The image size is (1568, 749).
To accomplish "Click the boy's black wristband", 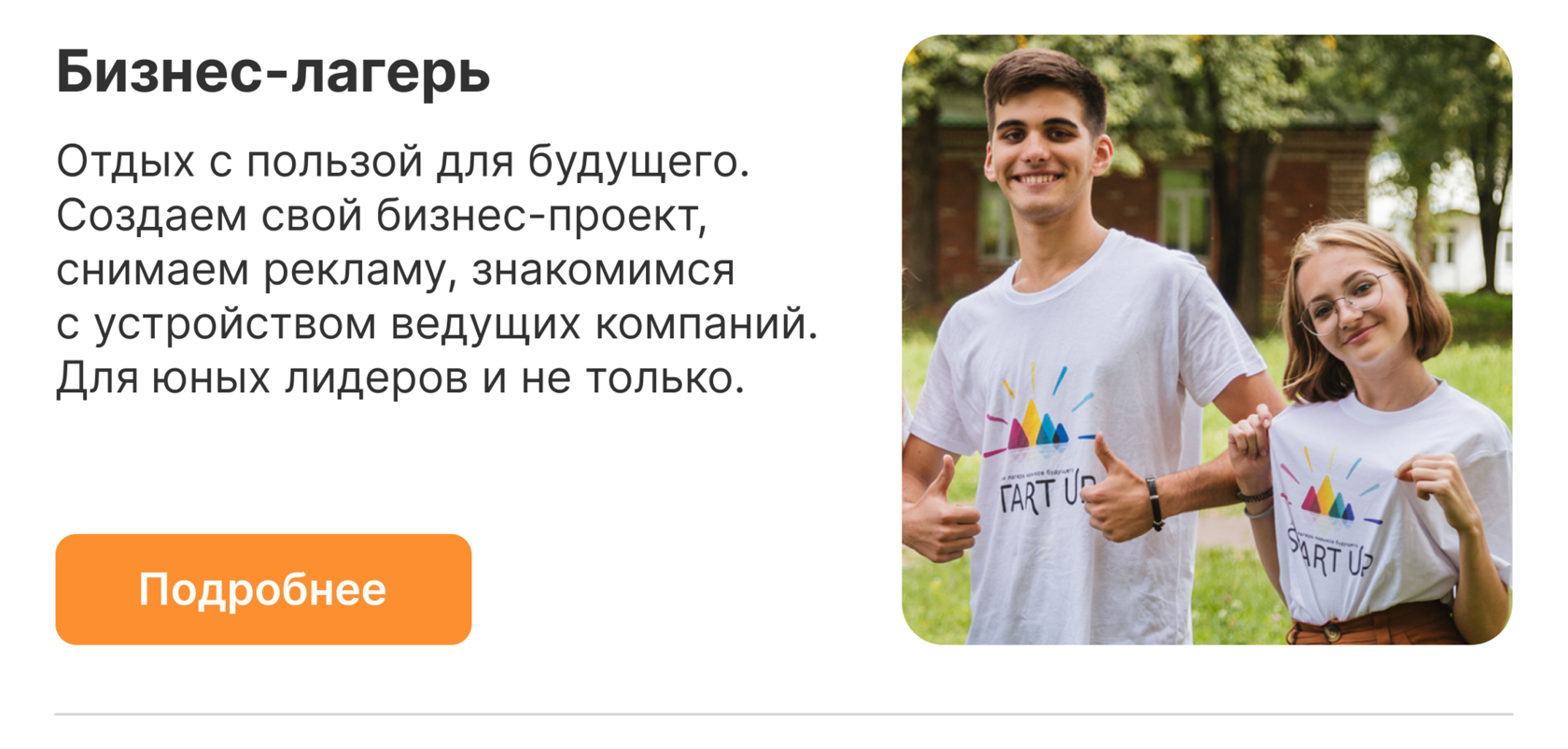I will point(1155,503).
